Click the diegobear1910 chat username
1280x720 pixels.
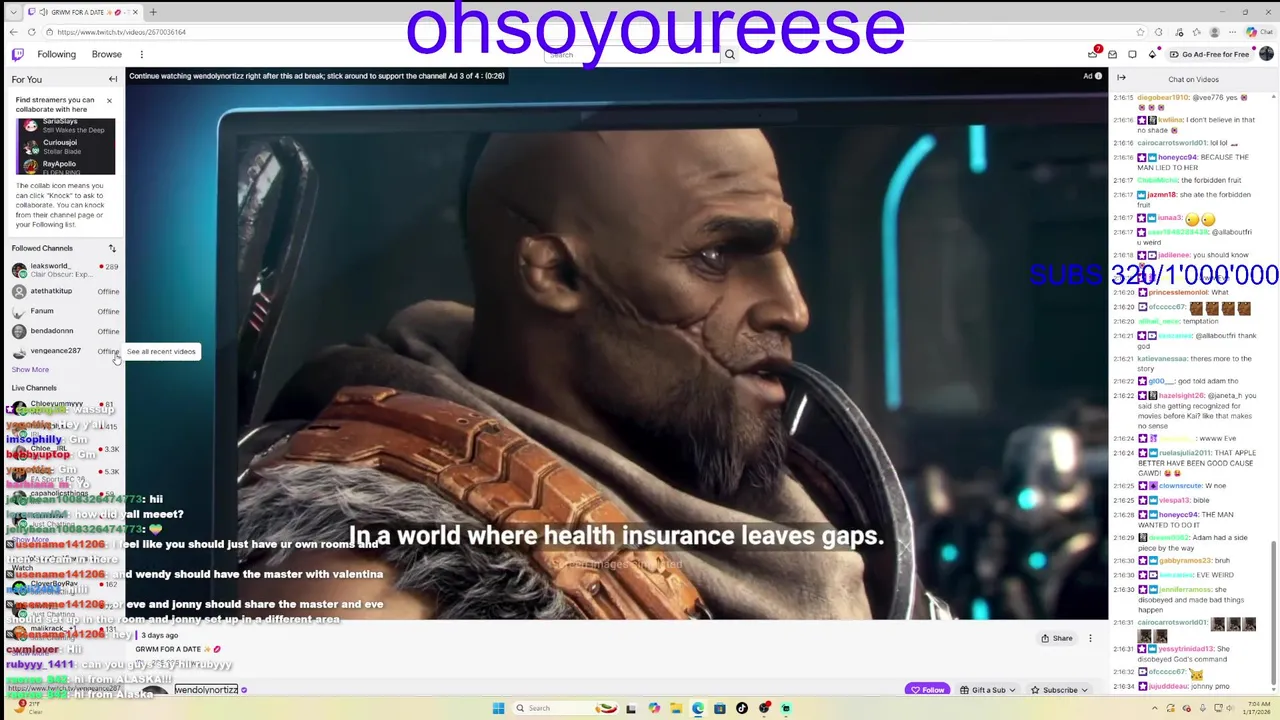click(1162, 98)
